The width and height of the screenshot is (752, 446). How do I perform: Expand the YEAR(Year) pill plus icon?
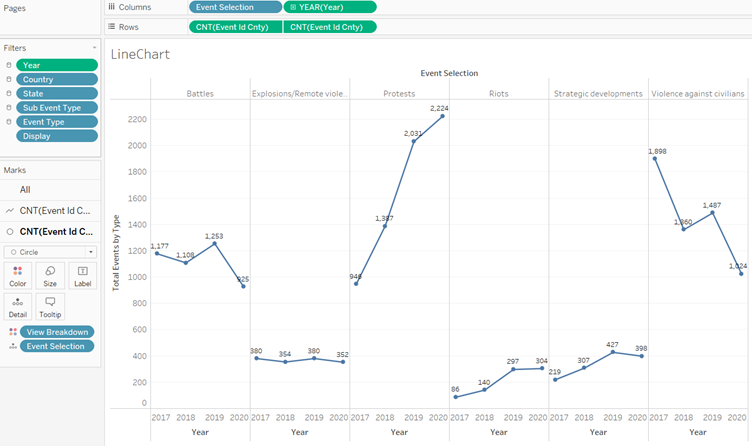point(292,7)
